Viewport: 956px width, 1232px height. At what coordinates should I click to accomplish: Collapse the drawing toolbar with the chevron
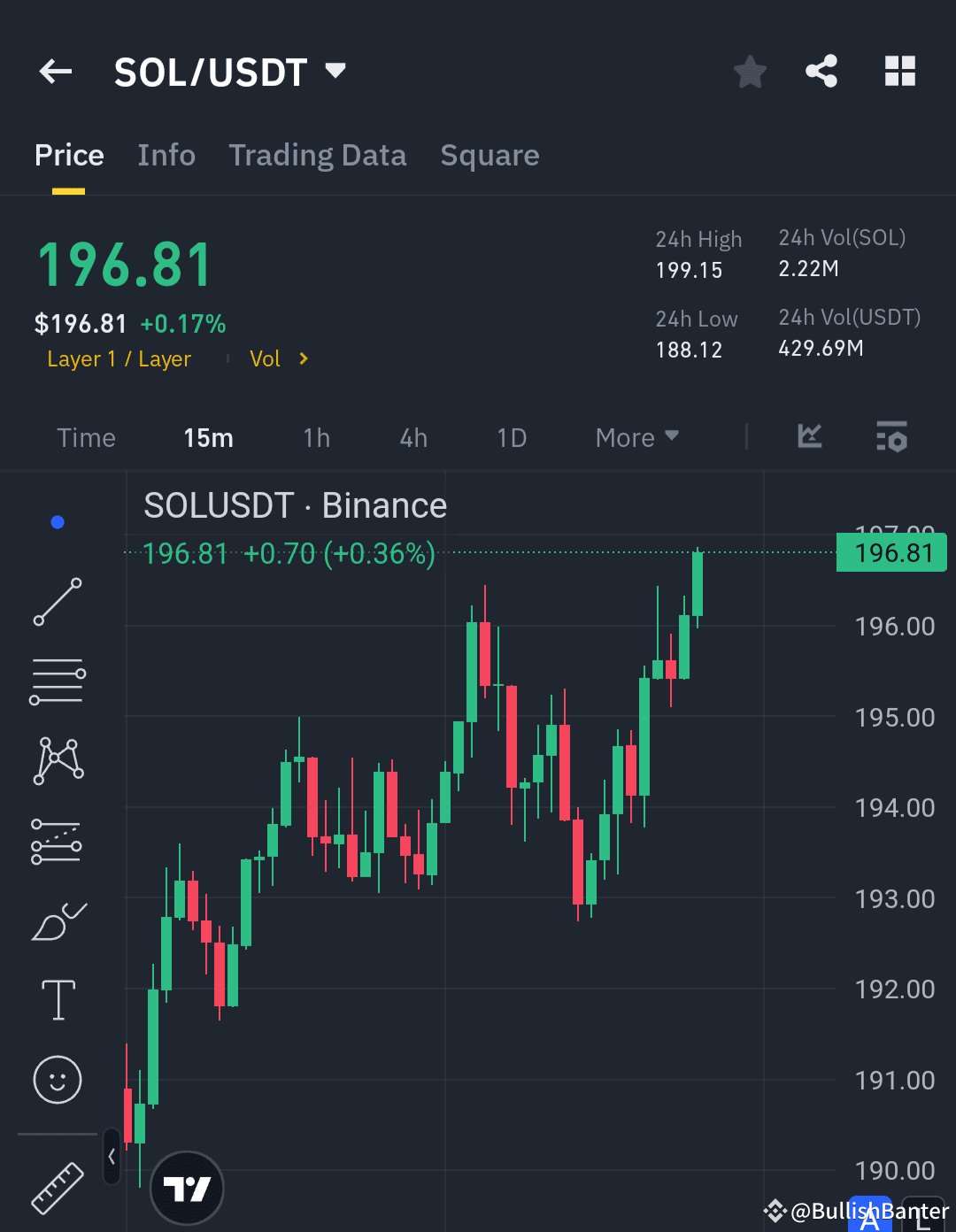point(112,1157)
